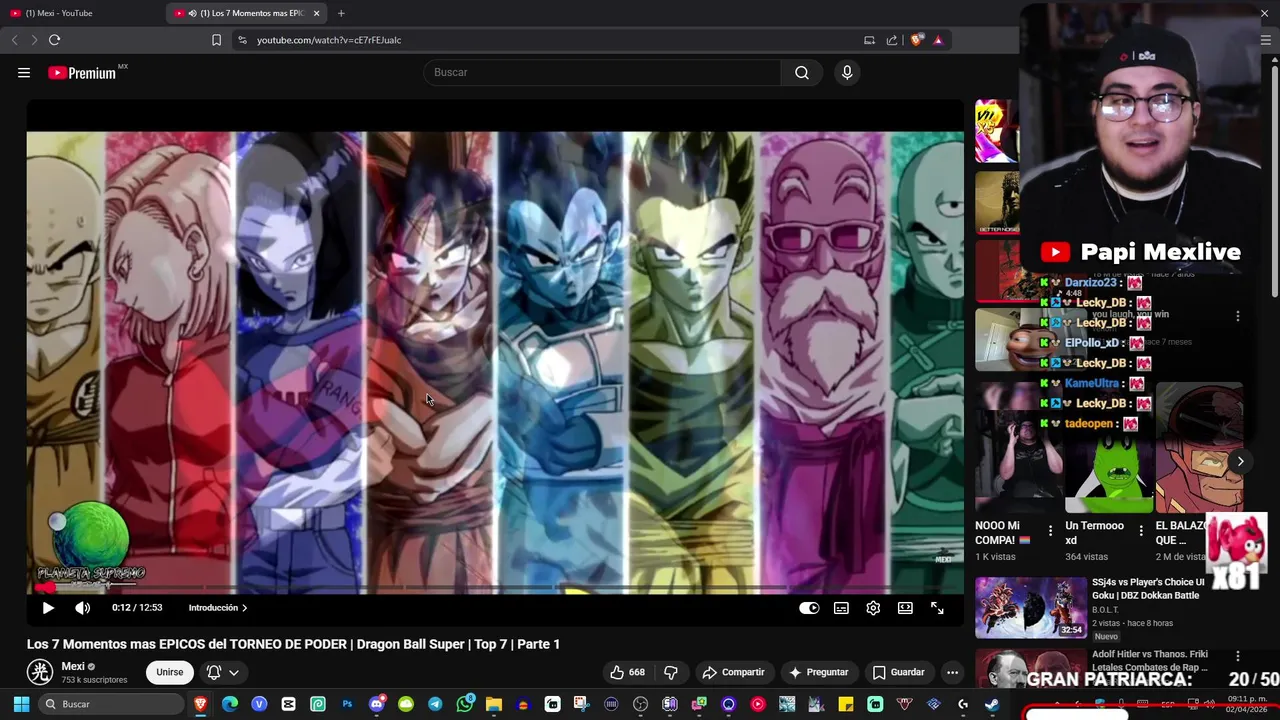Open options for NOOO Mi COMPA short
This screenshot has height=720, width=1280.
(x=1050, y=531)
